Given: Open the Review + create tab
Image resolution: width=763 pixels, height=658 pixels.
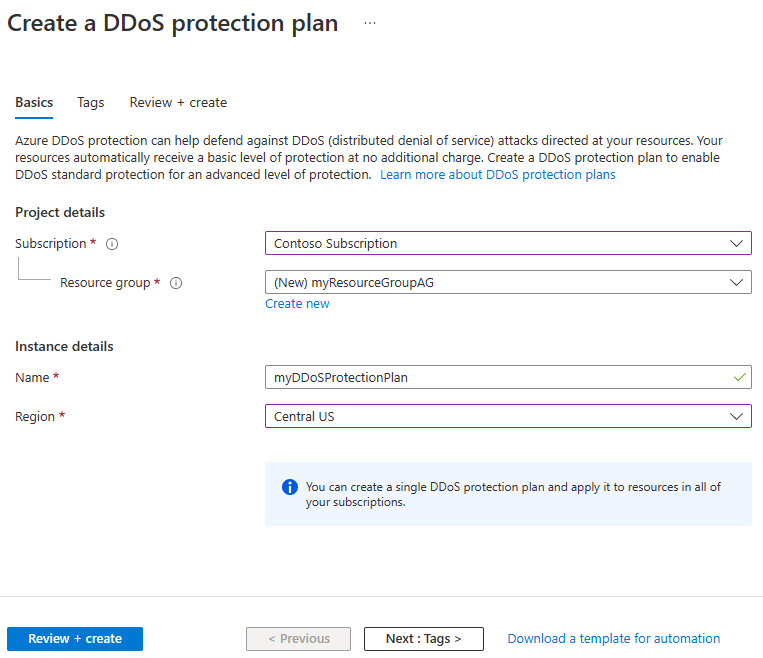Looking at the screenshot, I should pos(178,102).
